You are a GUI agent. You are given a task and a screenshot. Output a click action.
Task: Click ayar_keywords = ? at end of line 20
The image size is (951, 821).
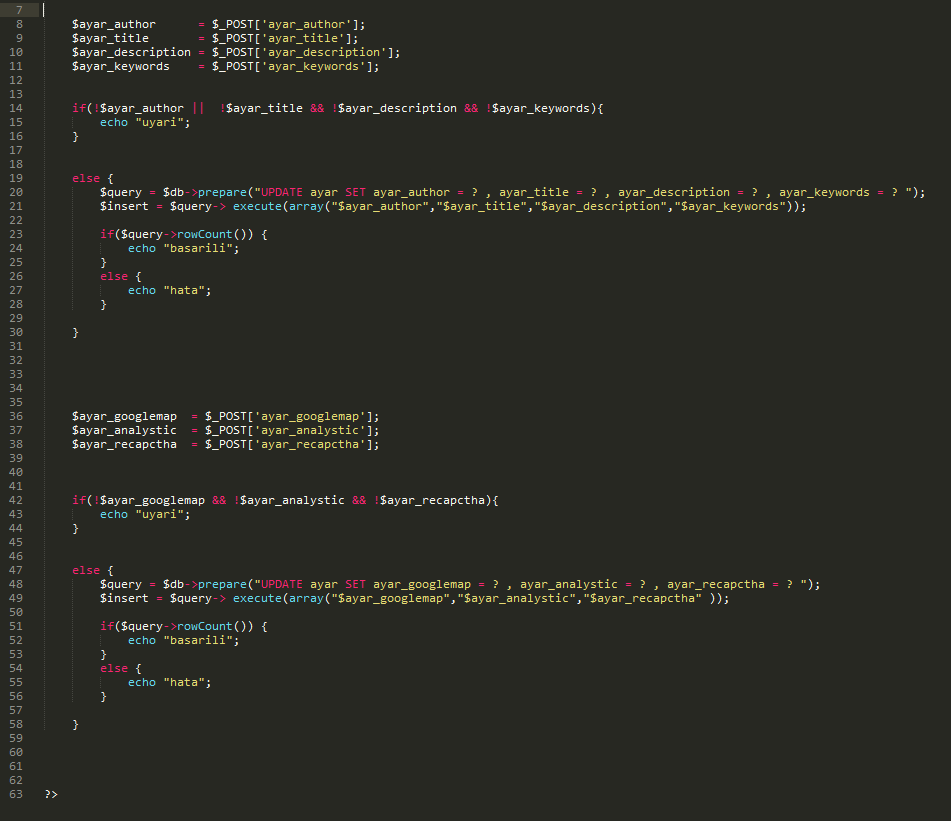839,192
